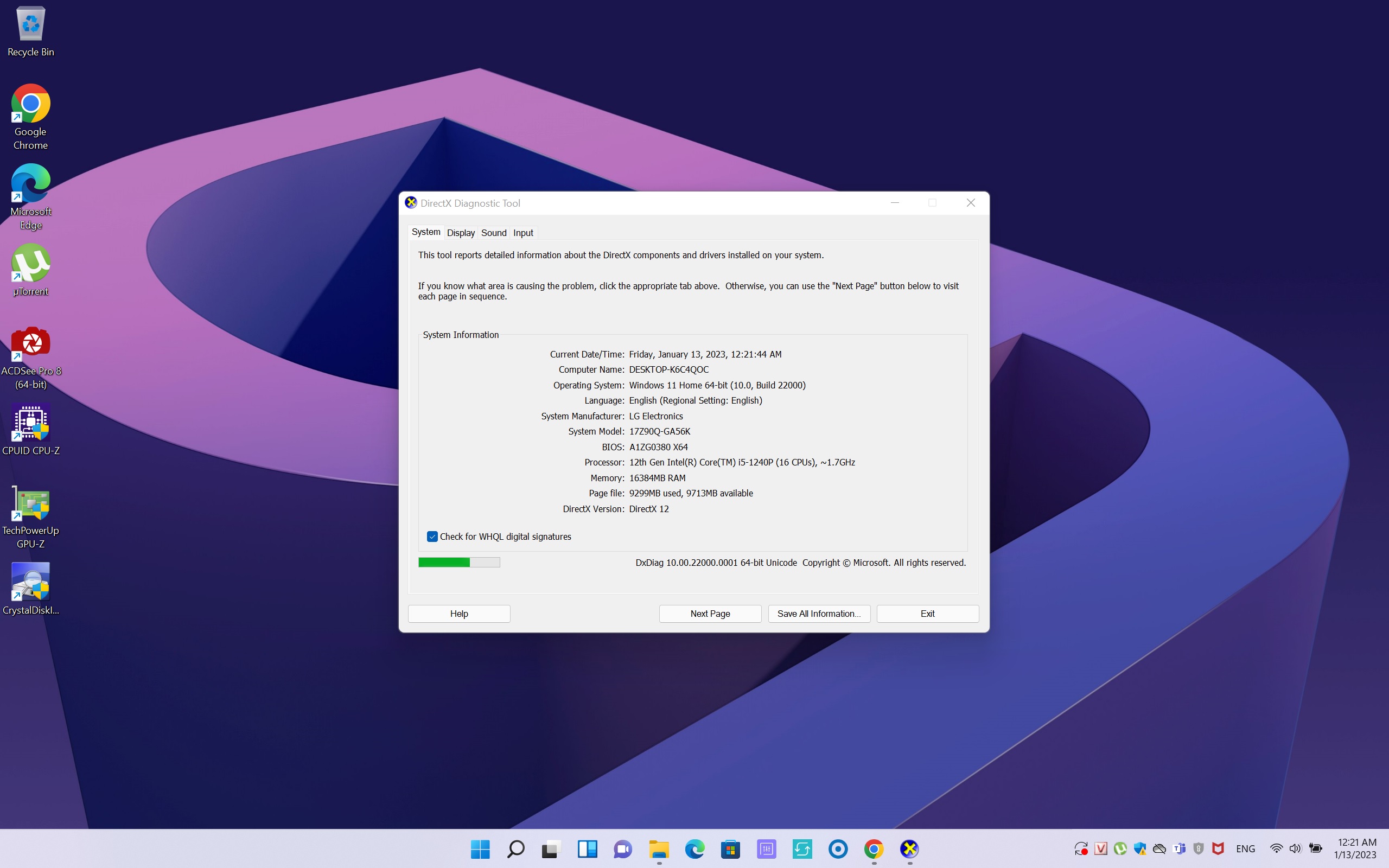This screenshot has width=1389, height=868.
Task: Click the DirectX Diagnostic Tool title text
Action: coord(470,203)
